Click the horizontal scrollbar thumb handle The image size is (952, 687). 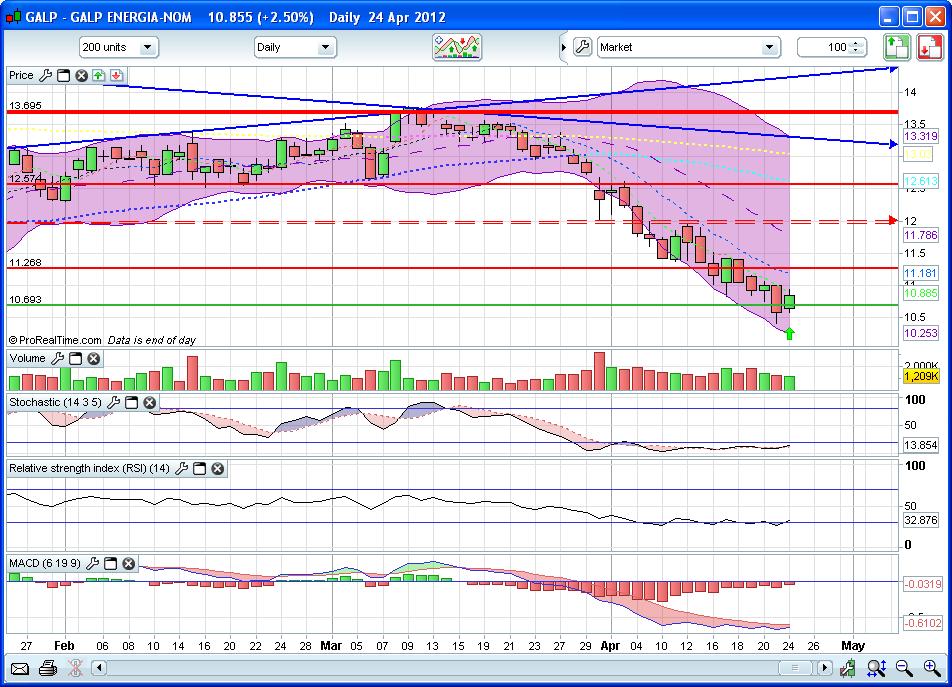click(x=794, y=668)
